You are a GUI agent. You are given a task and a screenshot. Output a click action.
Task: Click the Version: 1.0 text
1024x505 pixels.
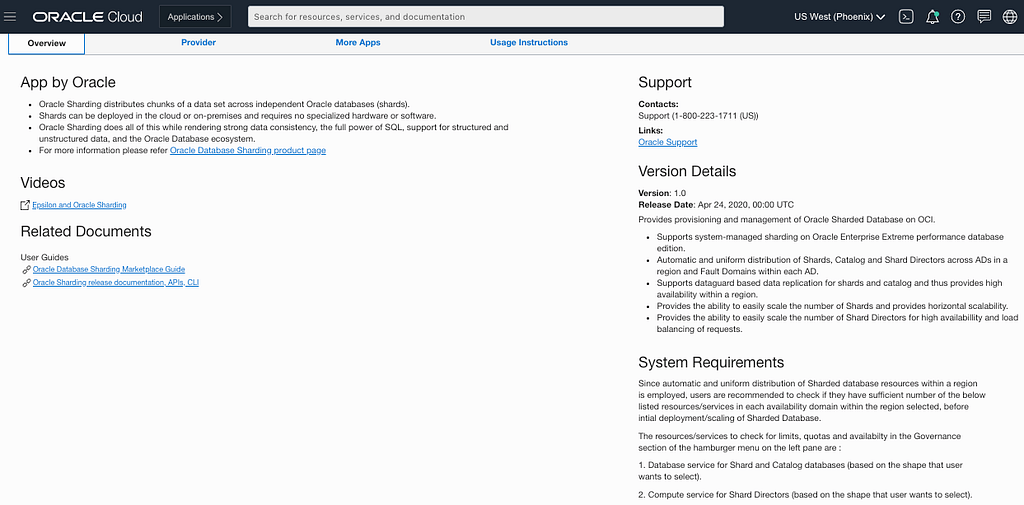[x=662, y=193]
